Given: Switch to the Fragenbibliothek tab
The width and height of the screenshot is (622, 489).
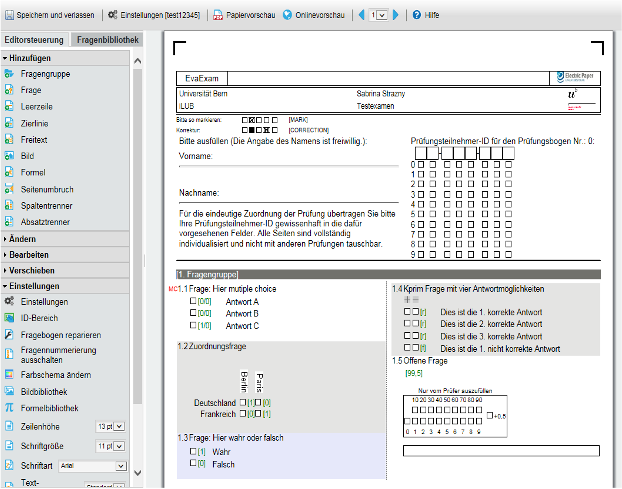Looking at the screenshot, I should click(106, 40).
